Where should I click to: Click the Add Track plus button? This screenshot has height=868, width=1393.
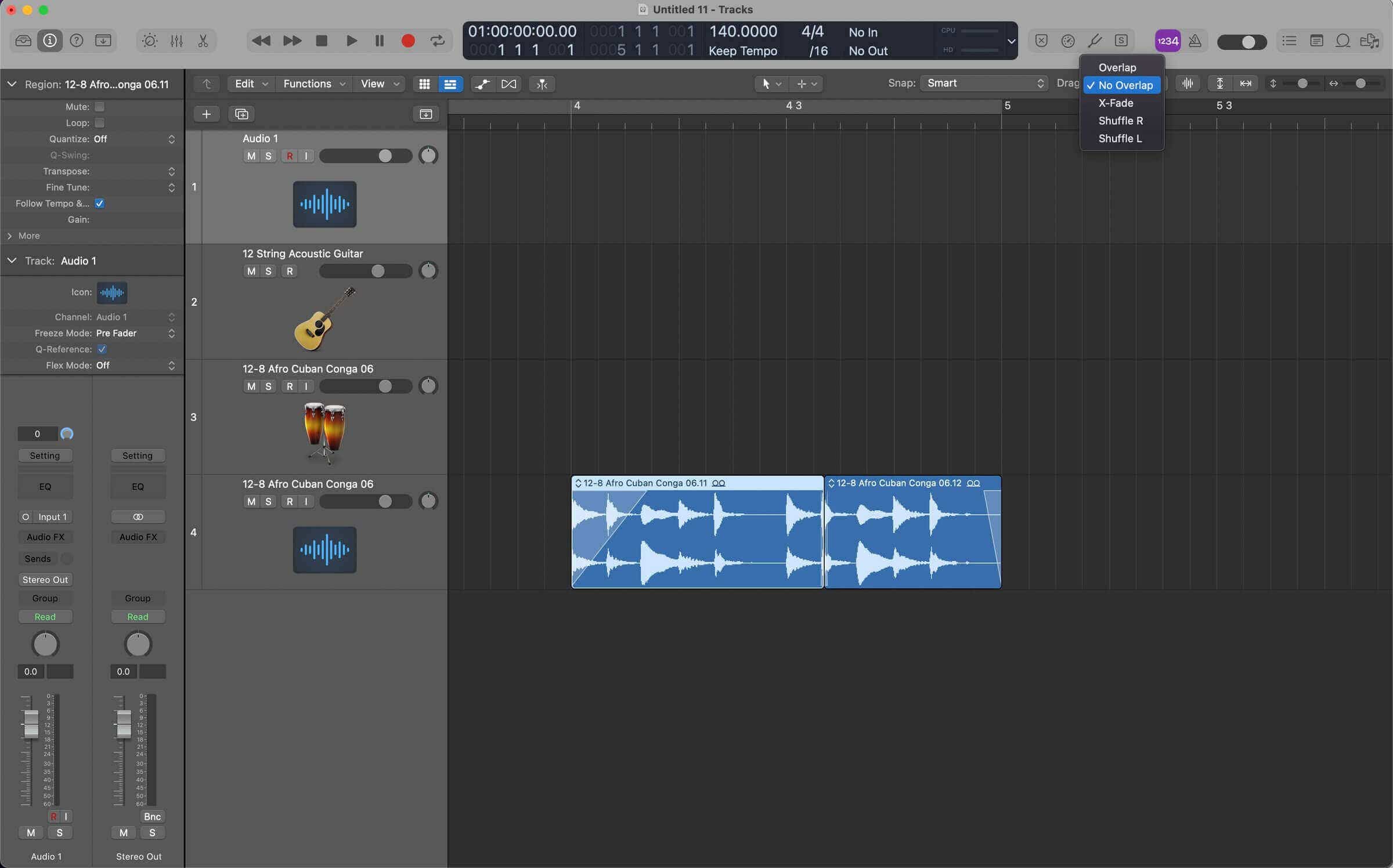click(x=206, y=114)
